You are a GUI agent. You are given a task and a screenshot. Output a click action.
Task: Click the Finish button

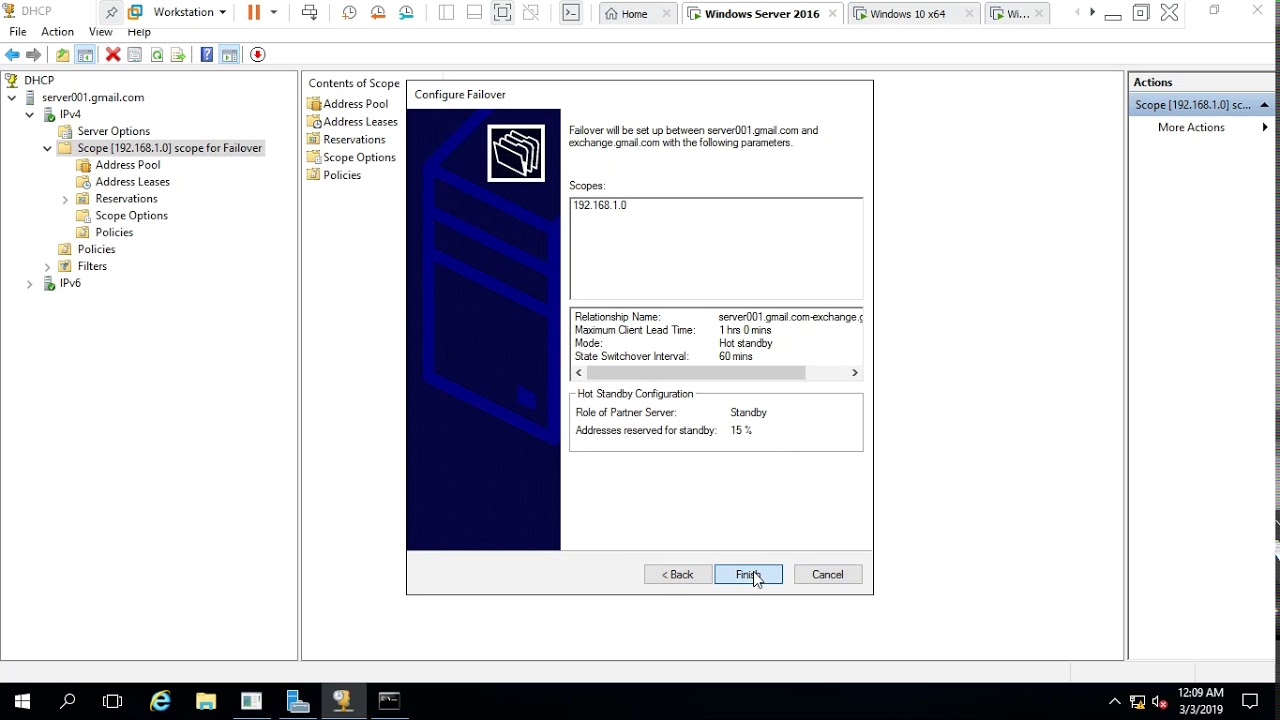tap(749, 575)
